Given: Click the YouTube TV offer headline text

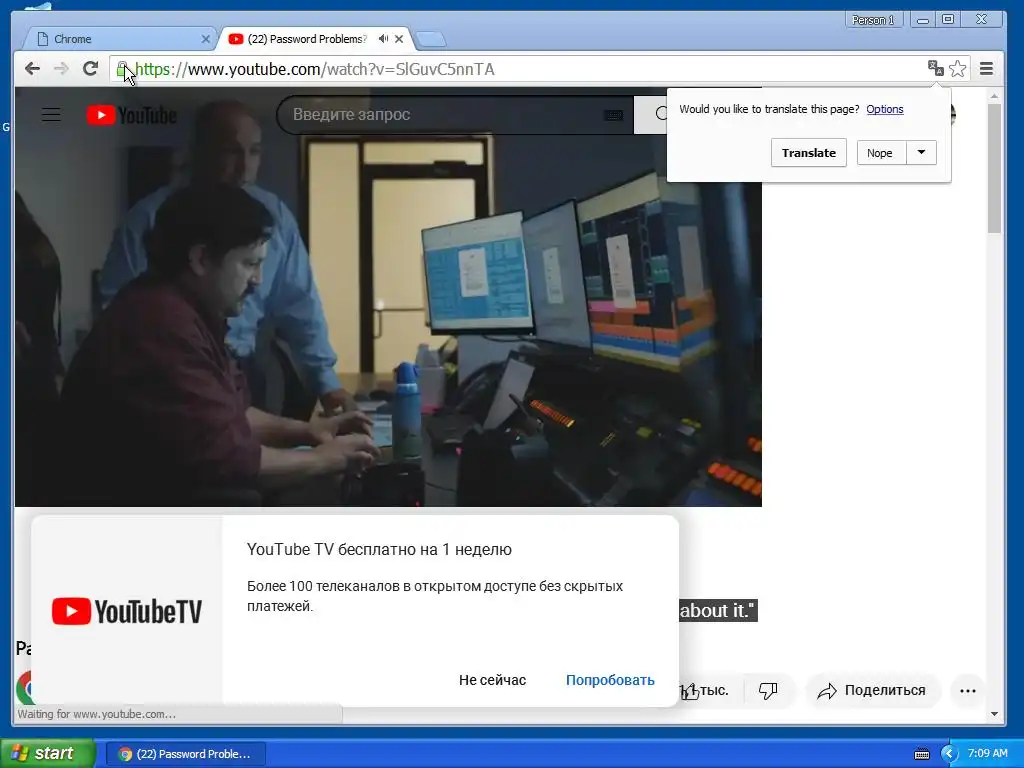Looking at the screenshot, I should pyautogui.click(x=379, y=550).
